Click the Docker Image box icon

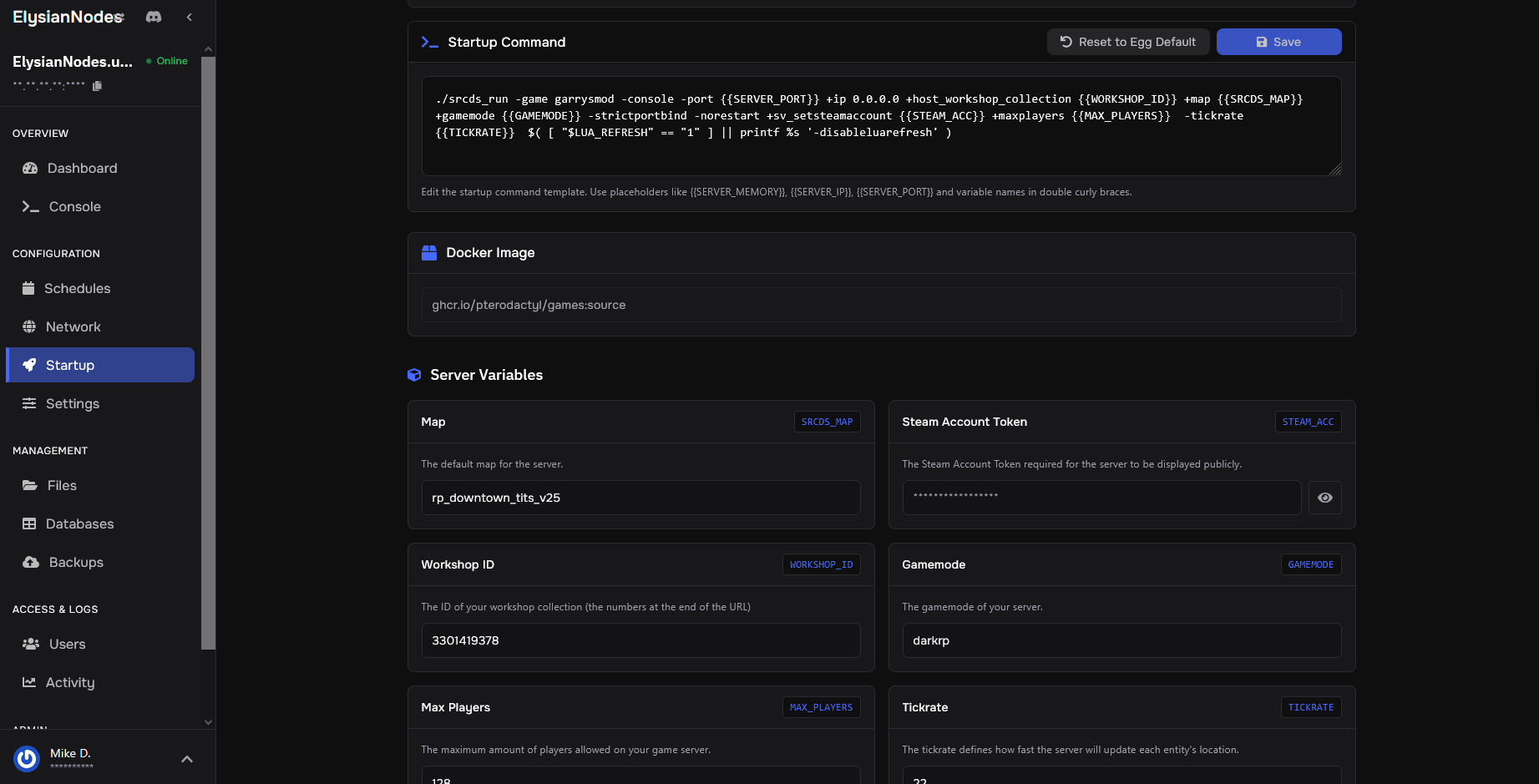429,253
